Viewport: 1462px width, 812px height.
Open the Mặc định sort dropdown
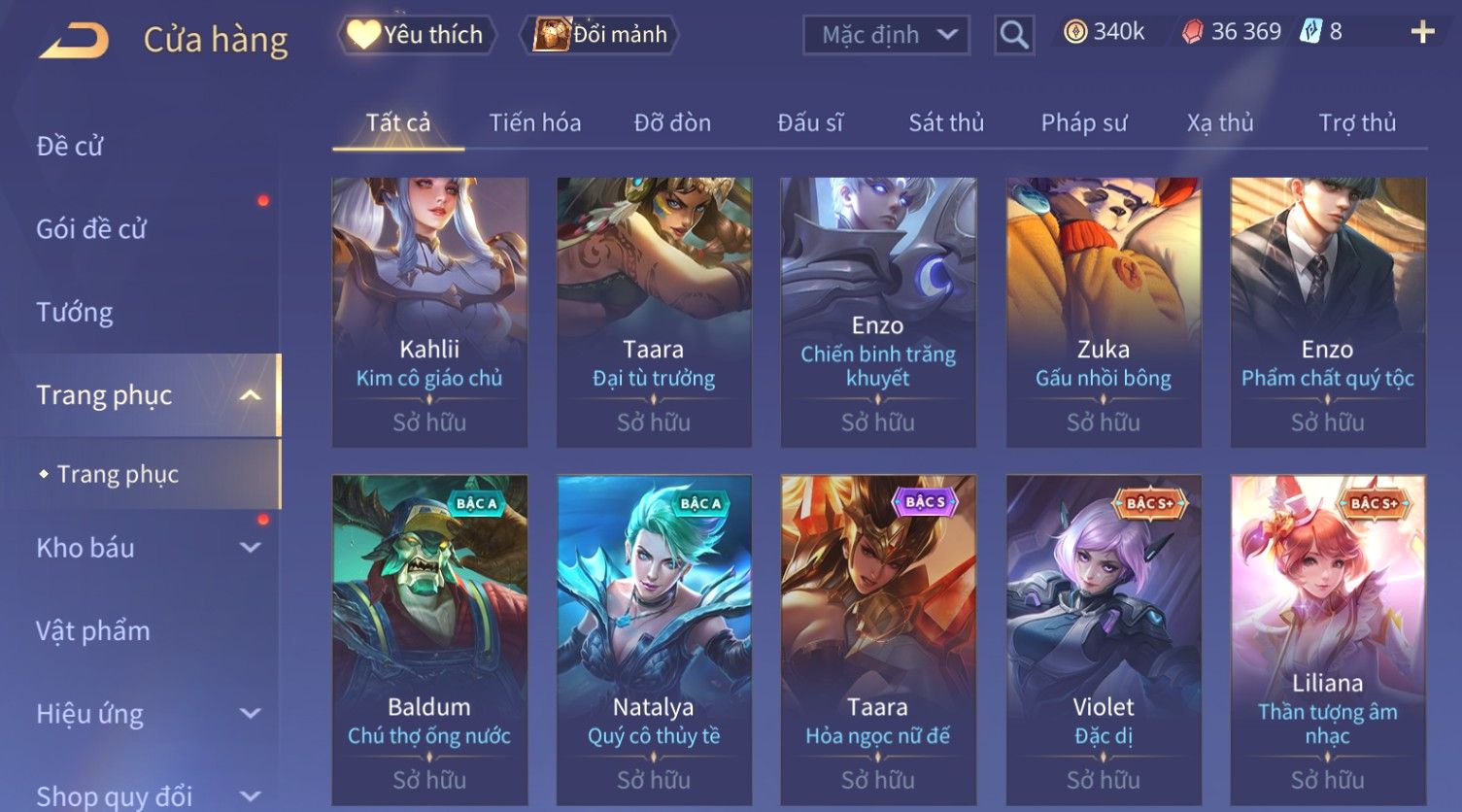pos(886,36)
